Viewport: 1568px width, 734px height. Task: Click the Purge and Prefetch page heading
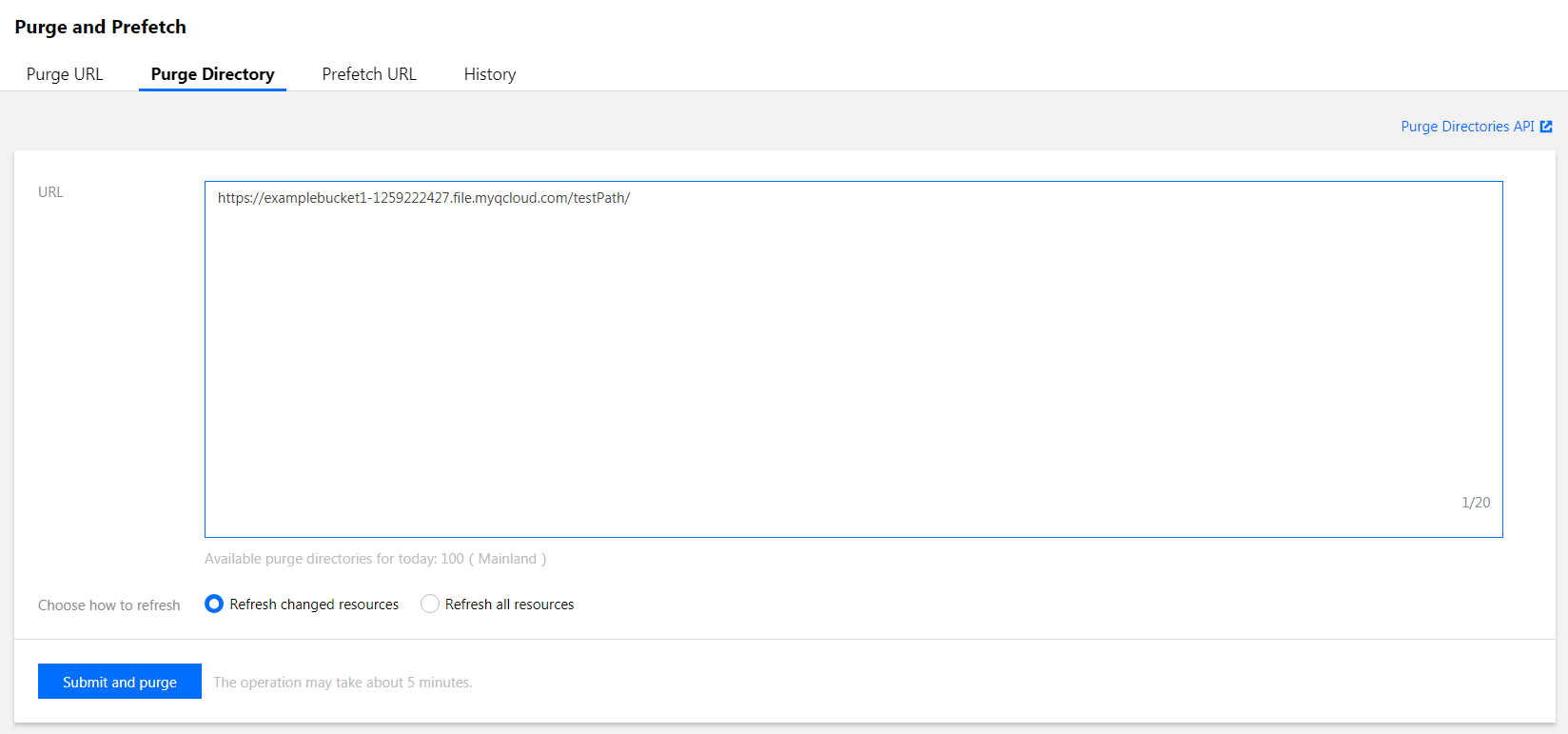click(100, 27)
